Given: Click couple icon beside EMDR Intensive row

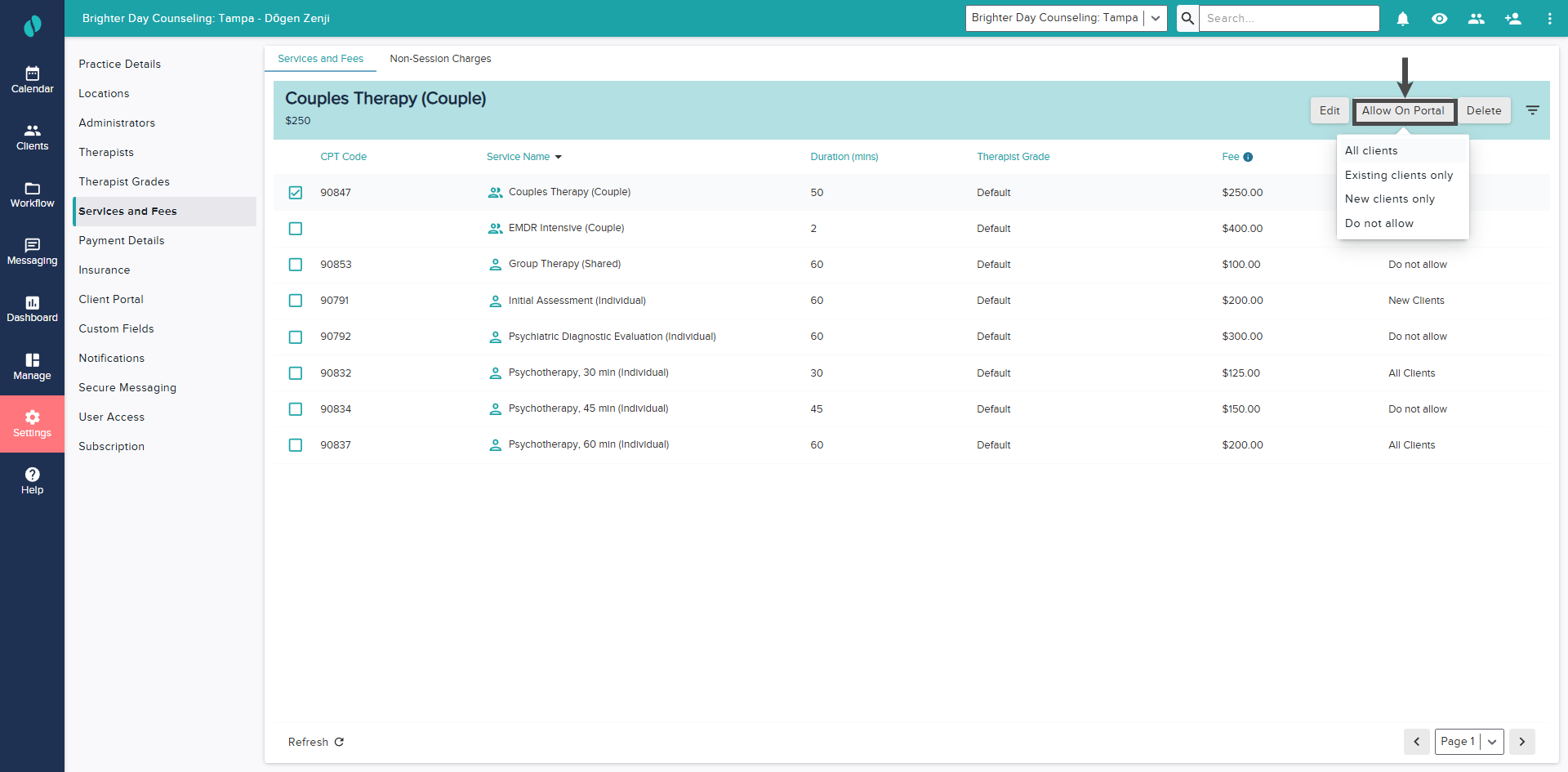Looking at the screenshot, I should click(x=495, y=229).
